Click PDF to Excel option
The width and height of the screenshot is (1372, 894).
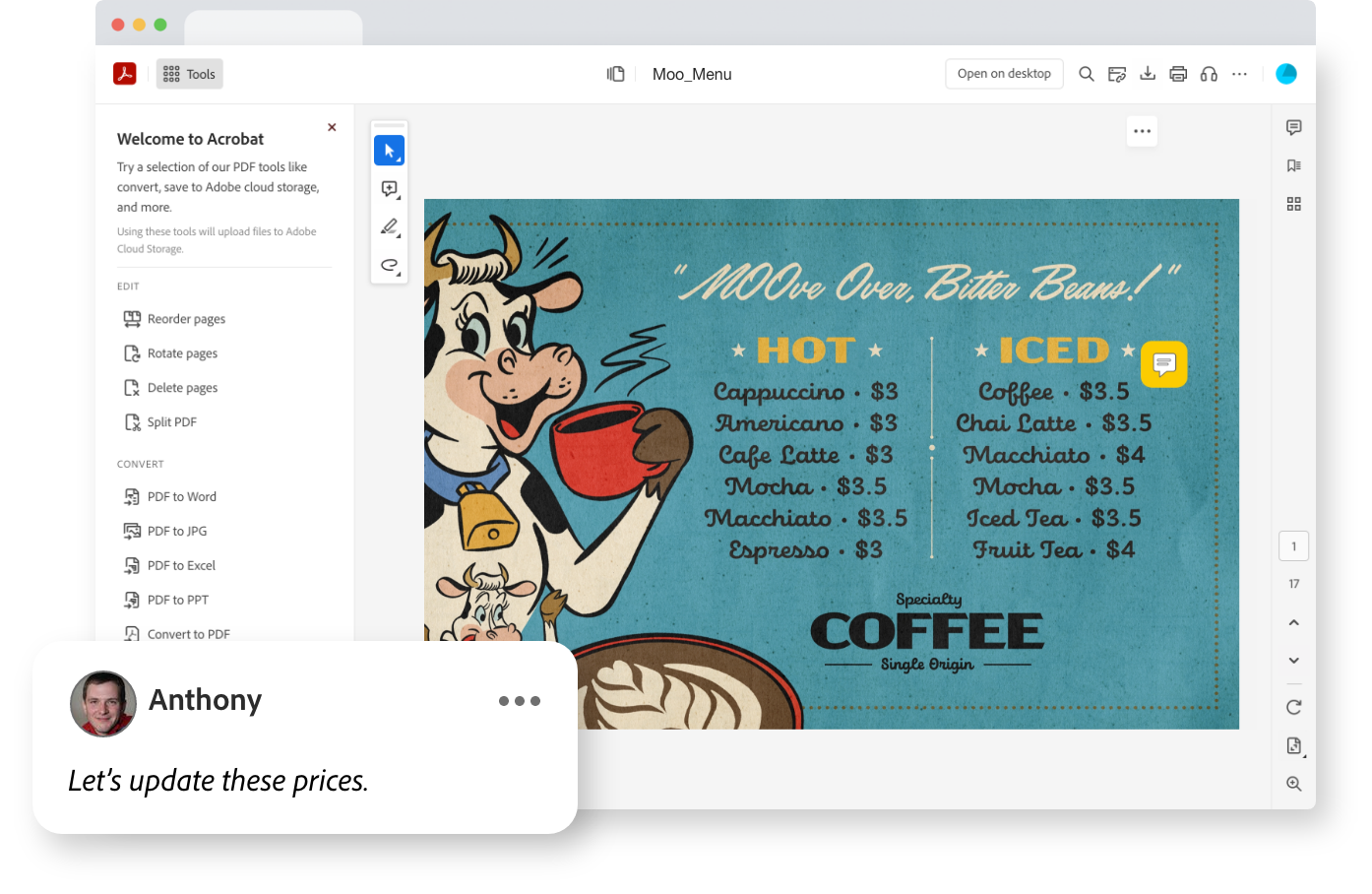coord(169,566)
